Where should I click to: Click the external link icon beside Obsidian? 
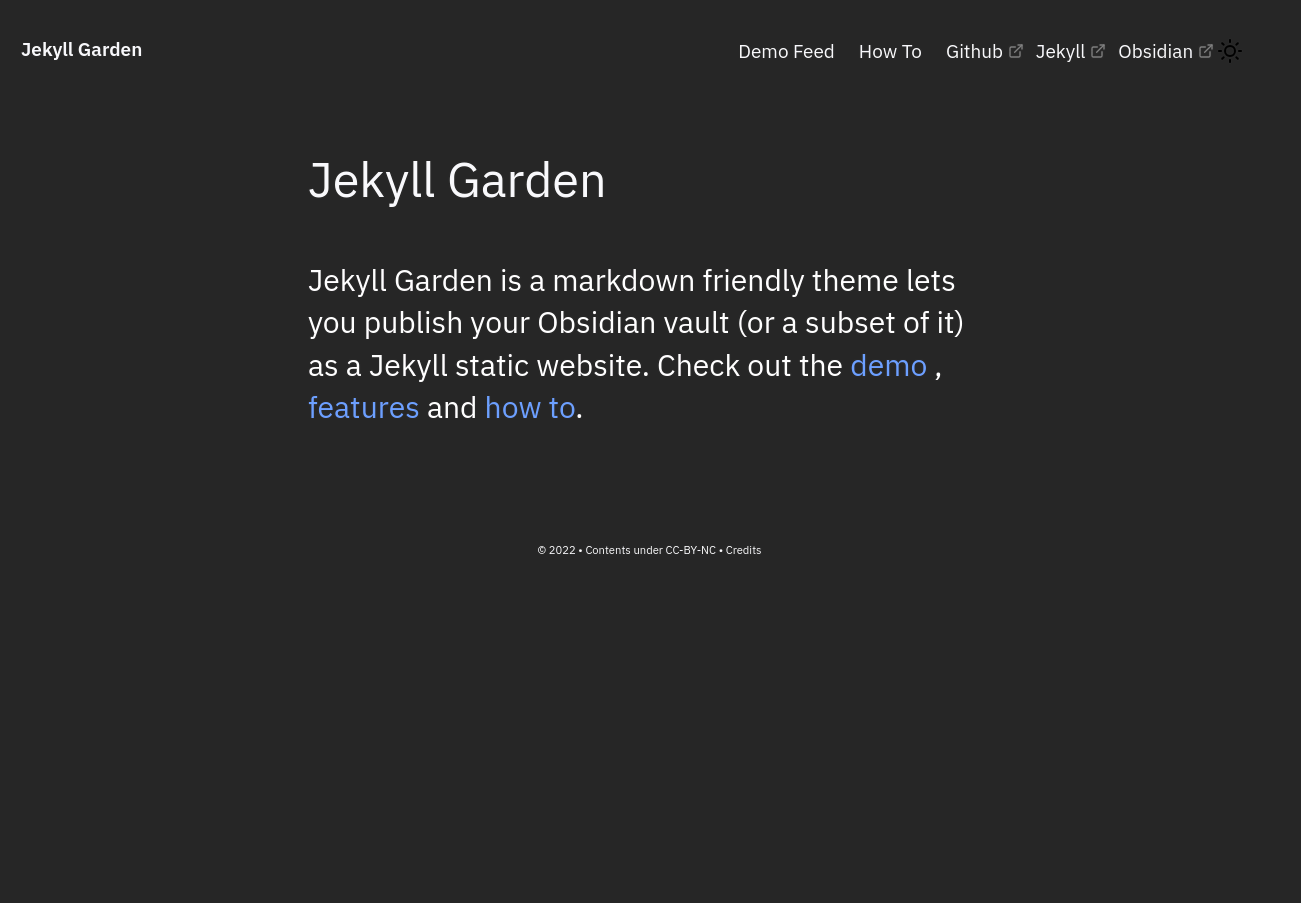click(x=1205, y=49)
